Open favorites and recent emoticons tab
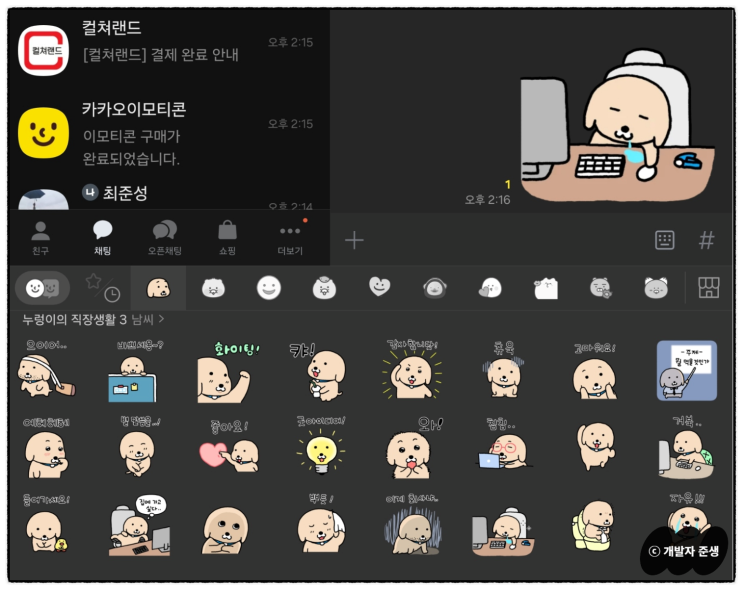The width and height of the screenshot is (743, 590). tap(102, 288)
